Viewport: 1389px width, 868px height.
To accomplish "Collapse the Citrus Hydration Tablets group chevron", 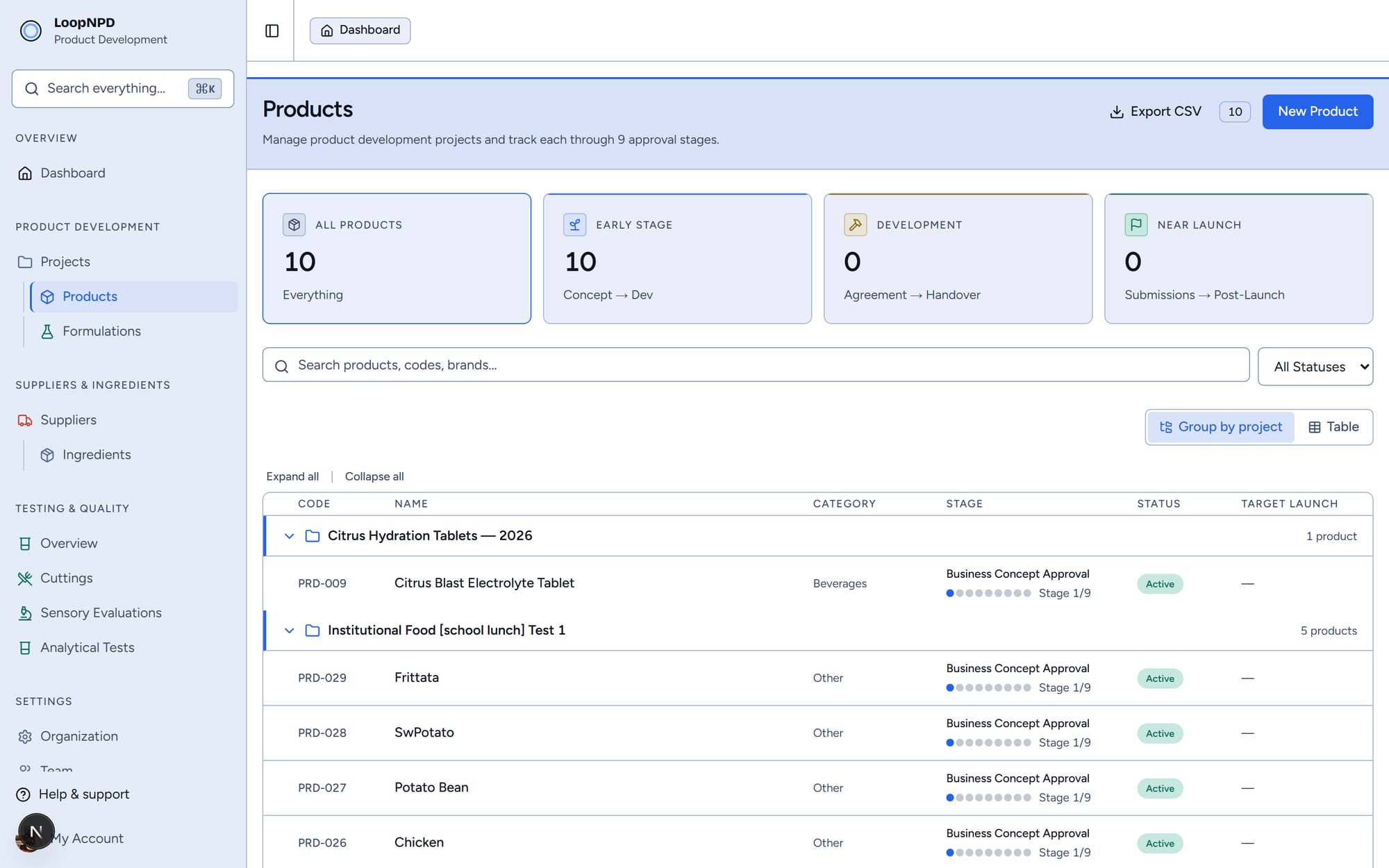I will point(290,536).
